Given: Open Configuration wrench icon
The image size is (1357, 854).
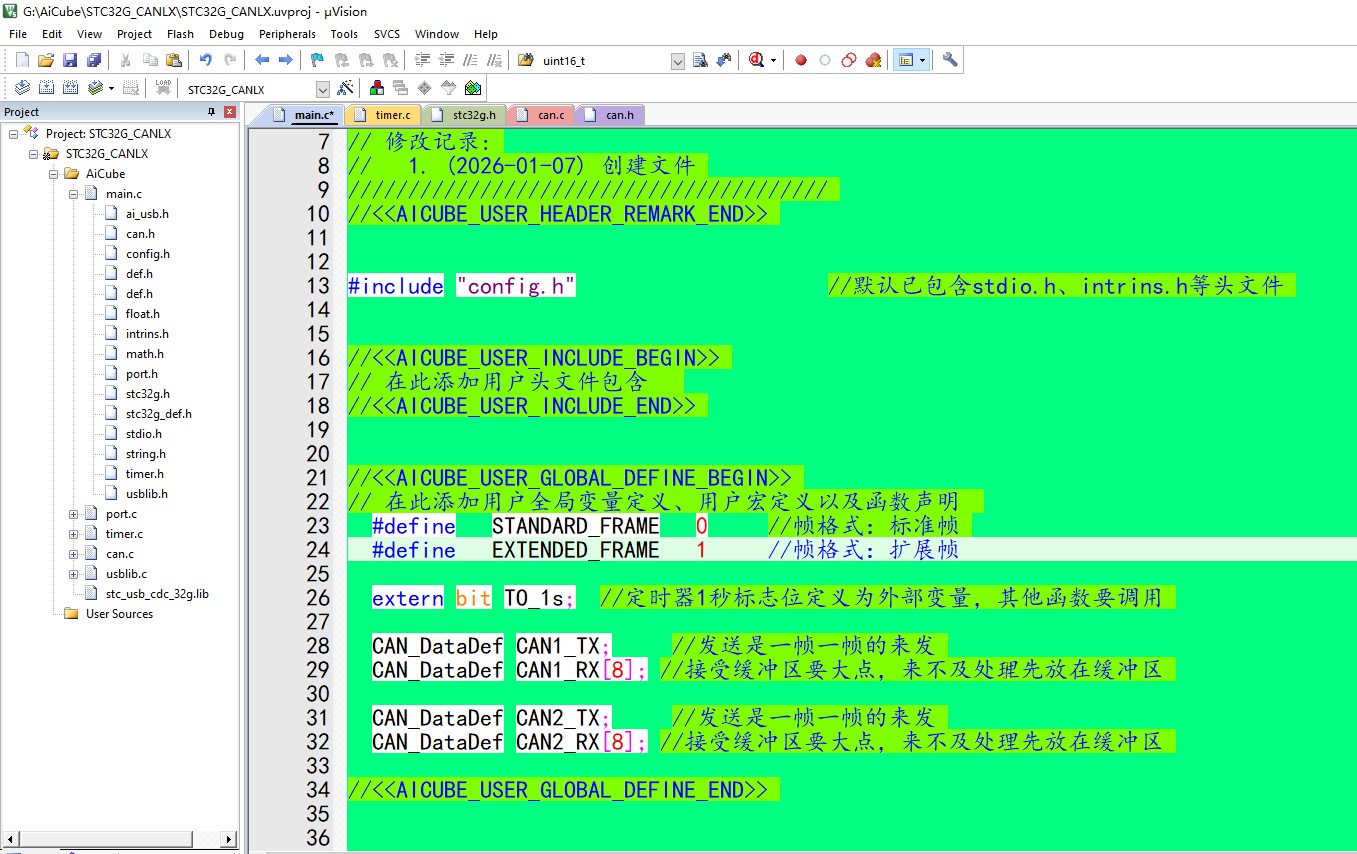Looking at the screenshot, I should 950,60.
